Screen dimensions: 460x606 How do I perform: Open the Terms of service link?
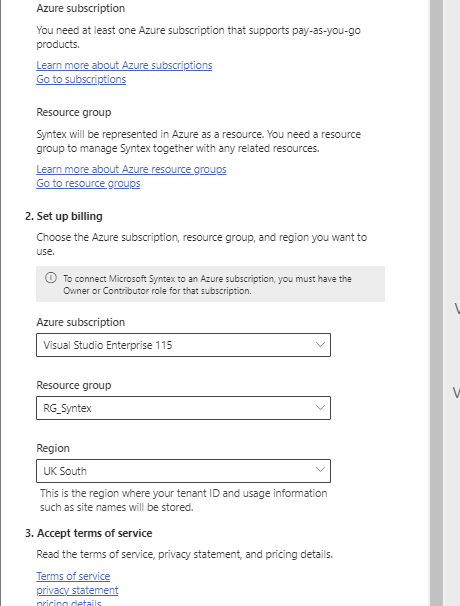[73, 576]
